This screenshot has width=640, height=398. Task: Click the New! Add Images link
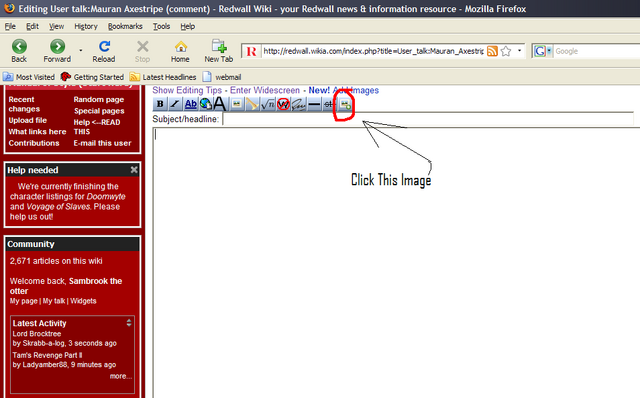[x=344, y=90]
